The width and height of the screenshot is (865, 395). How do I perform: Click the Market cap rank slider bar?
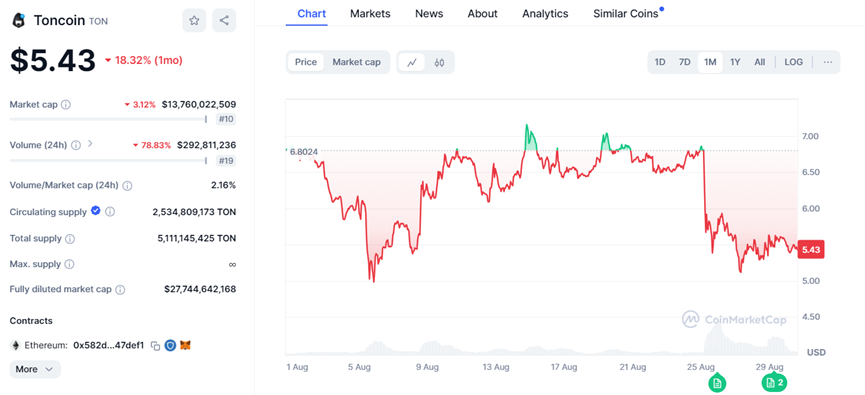coord(108,119)
